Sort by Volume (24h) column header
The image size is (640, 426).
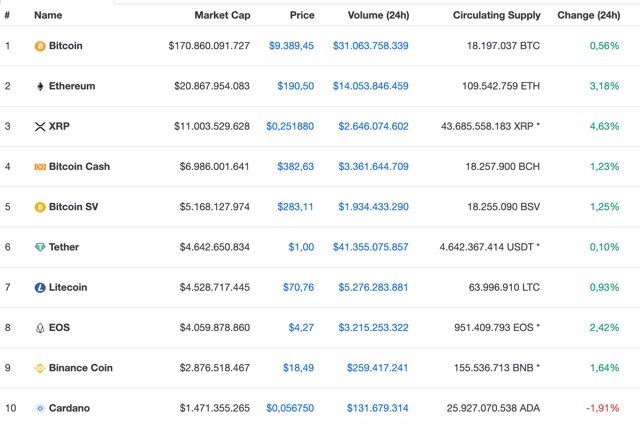(x=378, y=15)
